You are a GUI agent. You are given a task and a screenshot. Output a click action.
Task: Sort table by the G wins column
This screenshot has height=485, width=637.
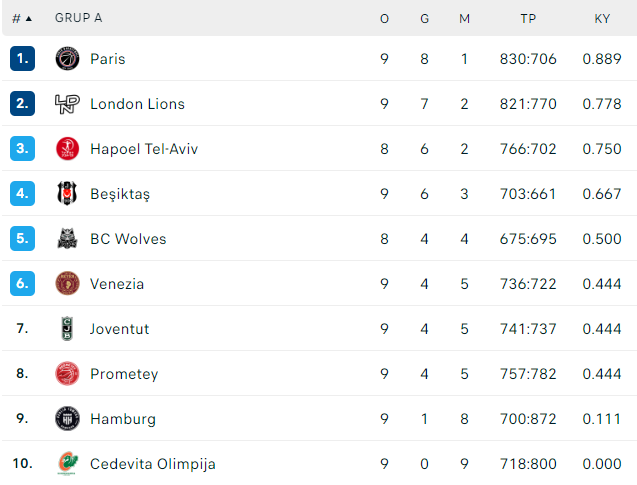coord(425,19)
